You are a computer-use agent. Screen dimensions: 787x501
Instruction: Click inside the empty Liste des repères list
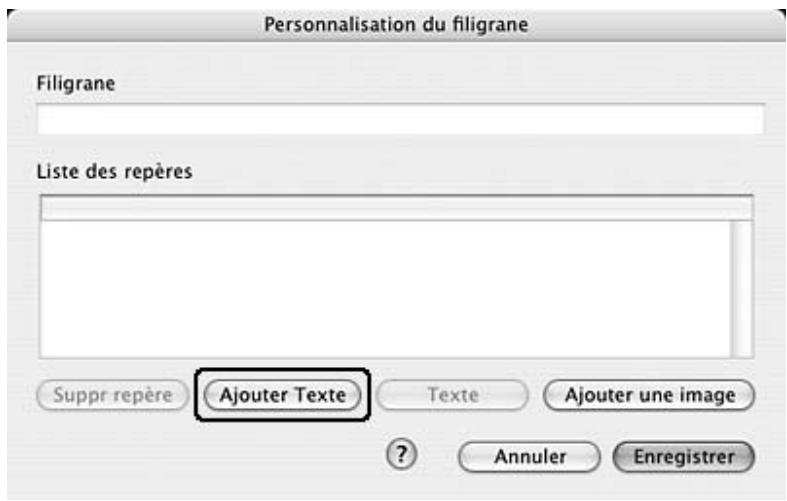tap(385, 289)
